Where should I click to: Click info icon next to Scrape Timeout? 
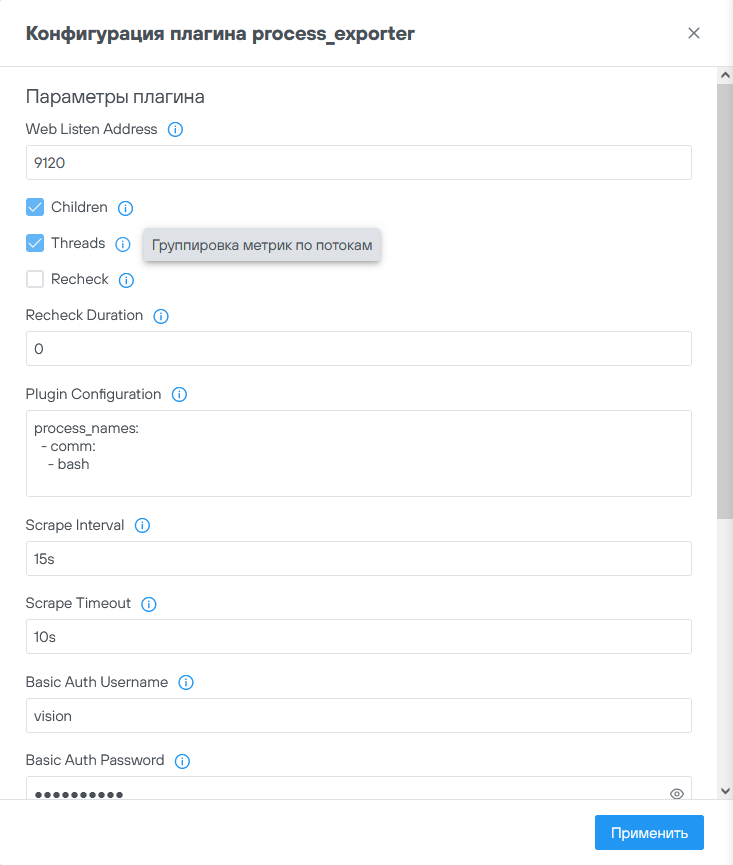pos(149,604)
